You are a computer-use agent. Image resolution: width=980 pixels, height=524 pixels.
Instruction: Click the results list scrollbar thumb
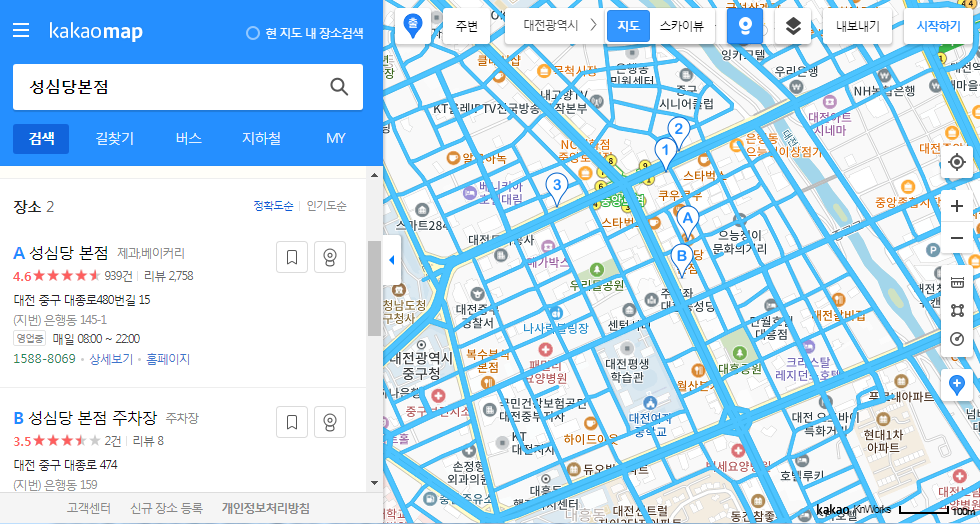pyautogui.click(x=374, y=288)
